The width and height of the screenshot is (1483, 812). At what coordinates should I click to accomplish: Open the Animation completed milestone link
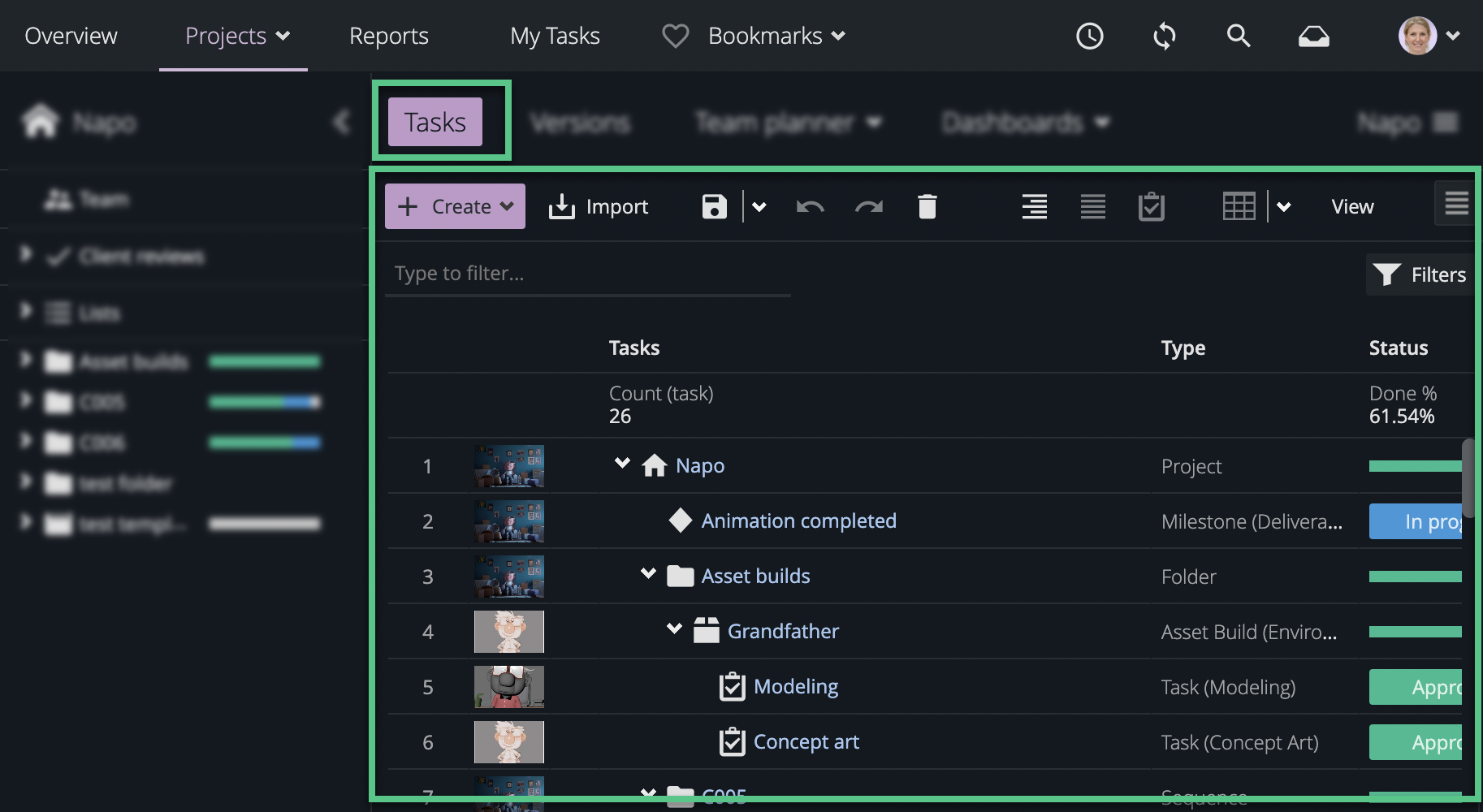(x=798, y=520)
